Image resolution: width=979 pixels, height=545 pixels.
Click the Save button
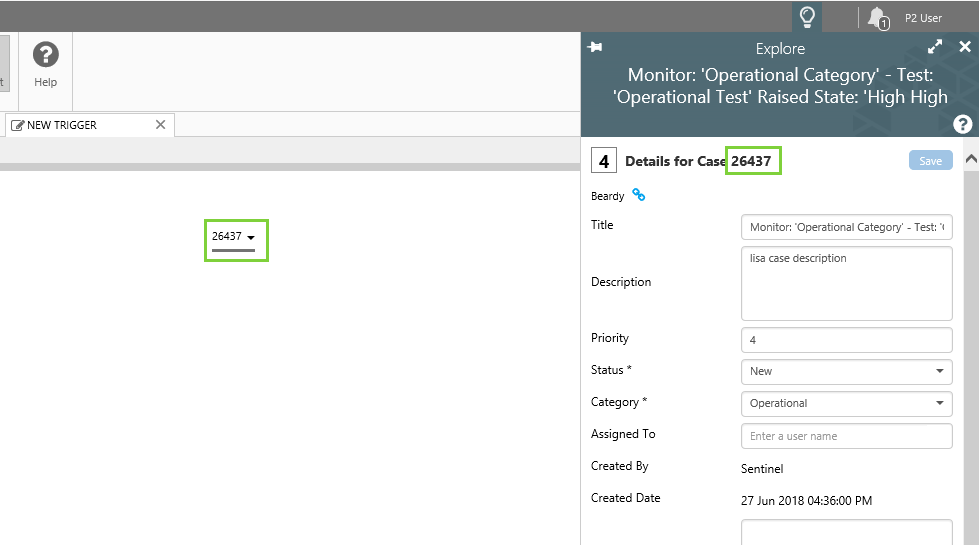tap(930, 161)
